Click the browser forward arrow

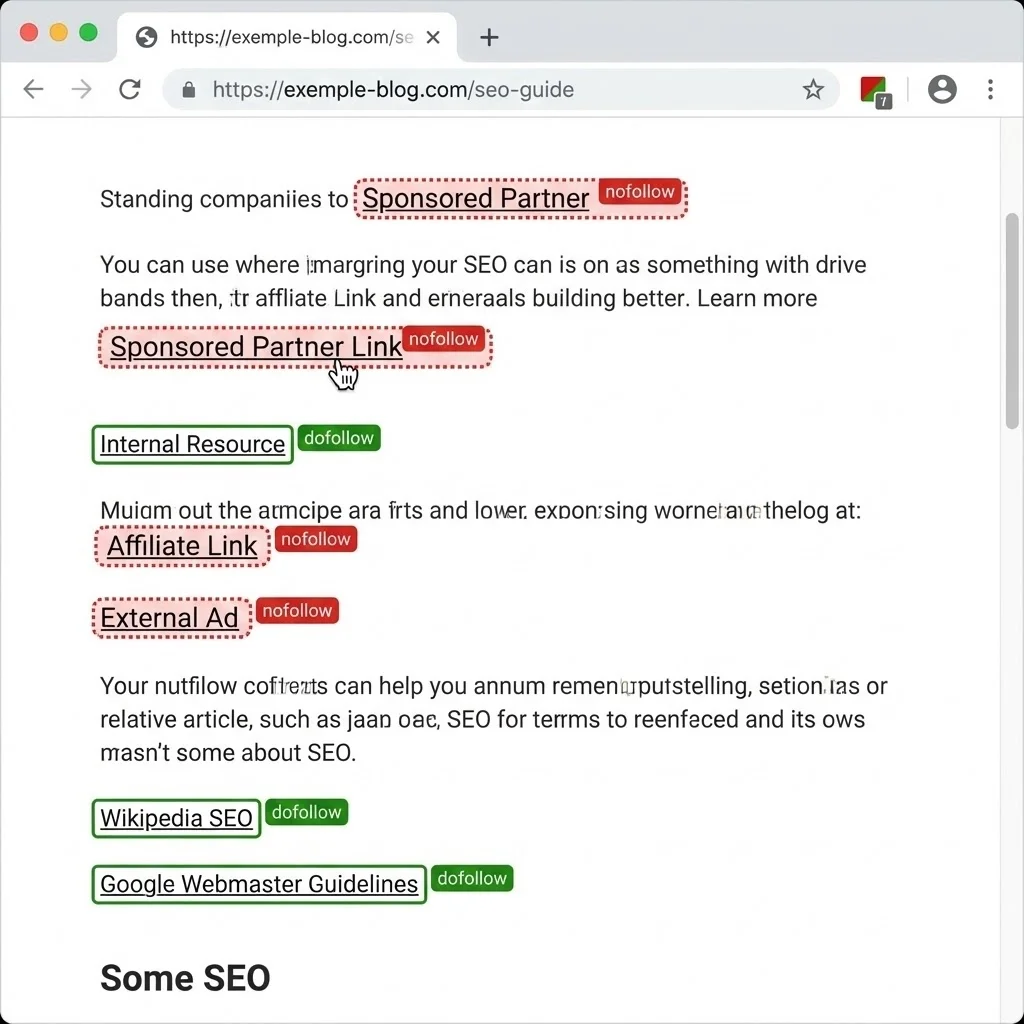click(x=81, y=89)
